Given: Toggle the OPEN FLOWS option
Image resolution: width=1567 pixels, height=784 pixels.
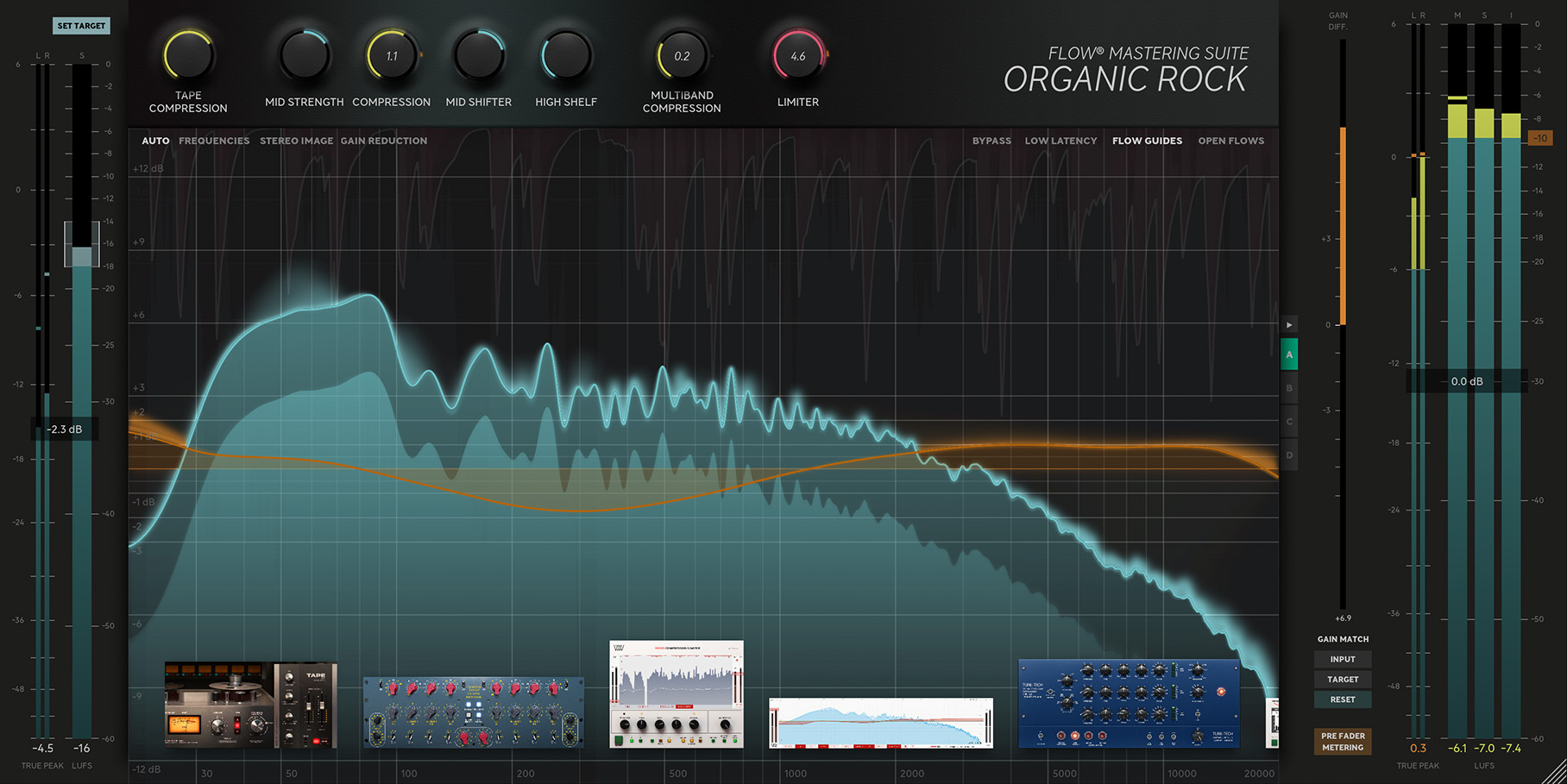Looking at the screenshot, I should 1230,141.
